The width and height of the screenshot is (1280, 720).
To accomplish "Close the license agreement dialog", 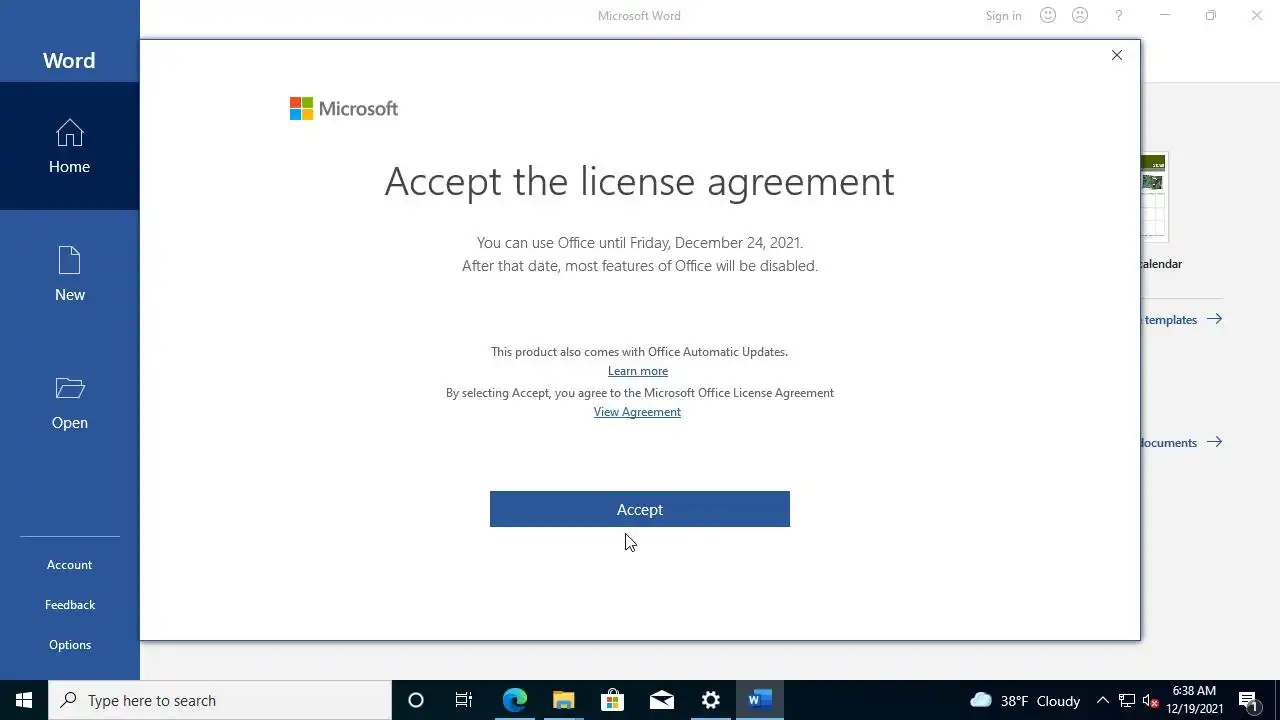I will point(1117,55).
